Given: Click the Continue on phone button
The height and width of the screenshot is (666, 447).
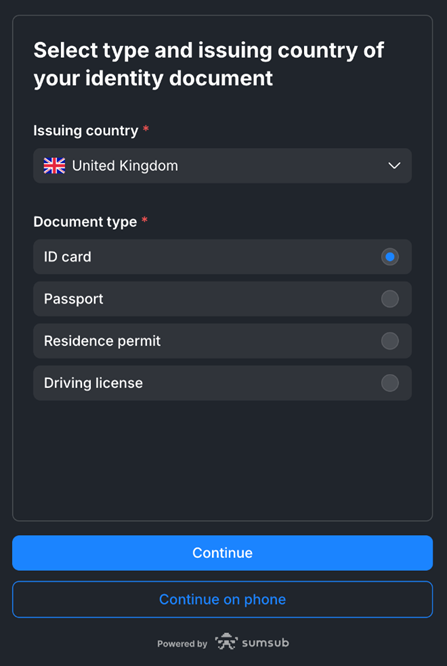Looking at the screenshot, I should click(x=222, y=599).
